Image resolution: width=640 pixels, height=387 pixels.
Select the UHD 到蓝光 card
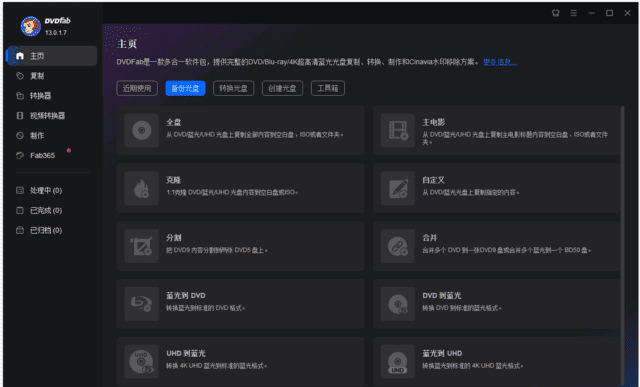pos(240,362)
